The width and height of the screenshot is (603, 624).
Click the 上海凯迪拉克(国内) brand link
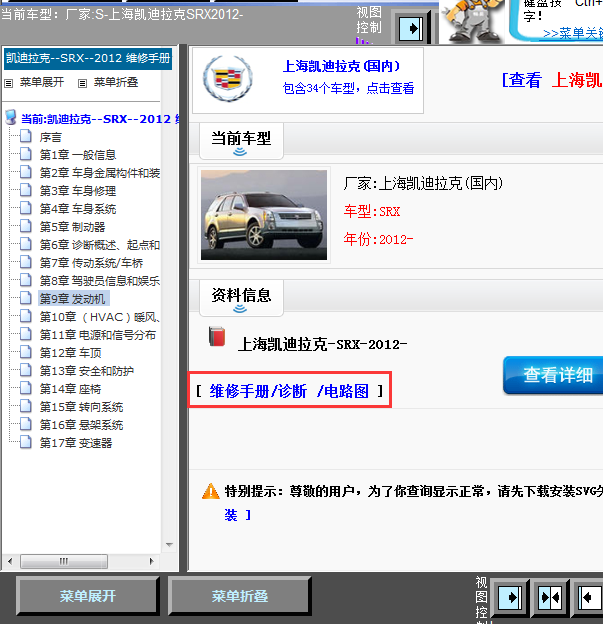tap(342, 66)
